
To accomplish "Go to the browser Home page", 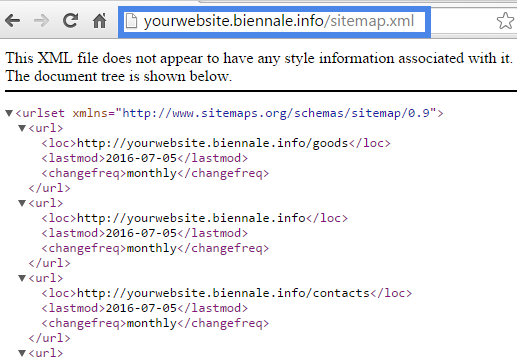I will point(99,21).
